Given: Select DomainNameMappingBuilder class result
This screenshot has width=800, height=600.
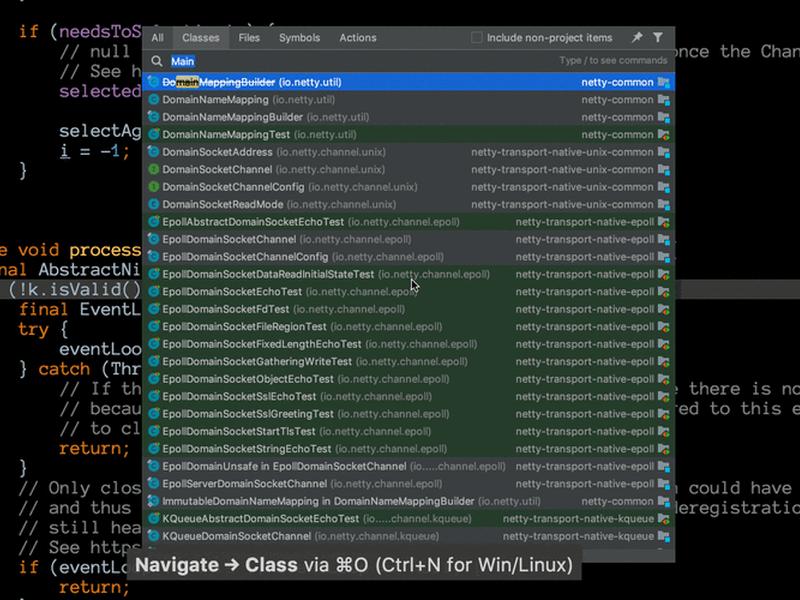Looking at the screenshot, I should pyautogui.click(x=408, y=117).
